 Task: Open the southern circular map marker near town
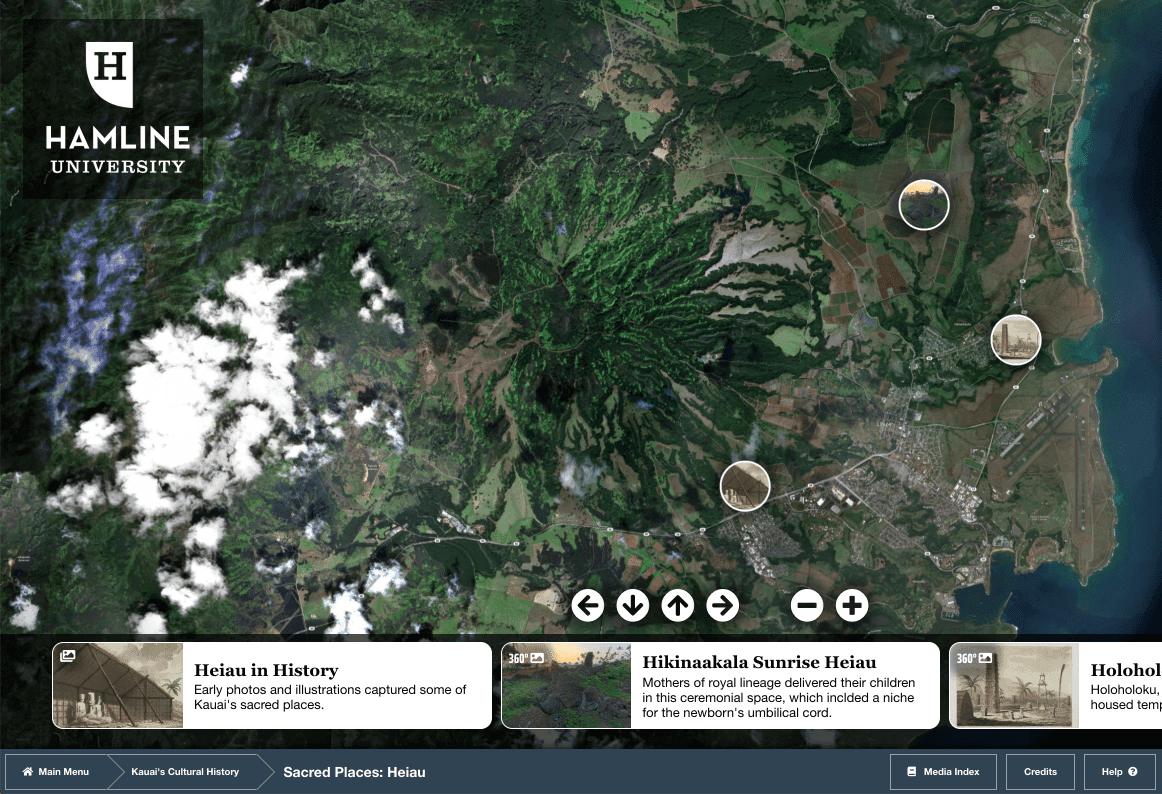click(x=745, y=486)
